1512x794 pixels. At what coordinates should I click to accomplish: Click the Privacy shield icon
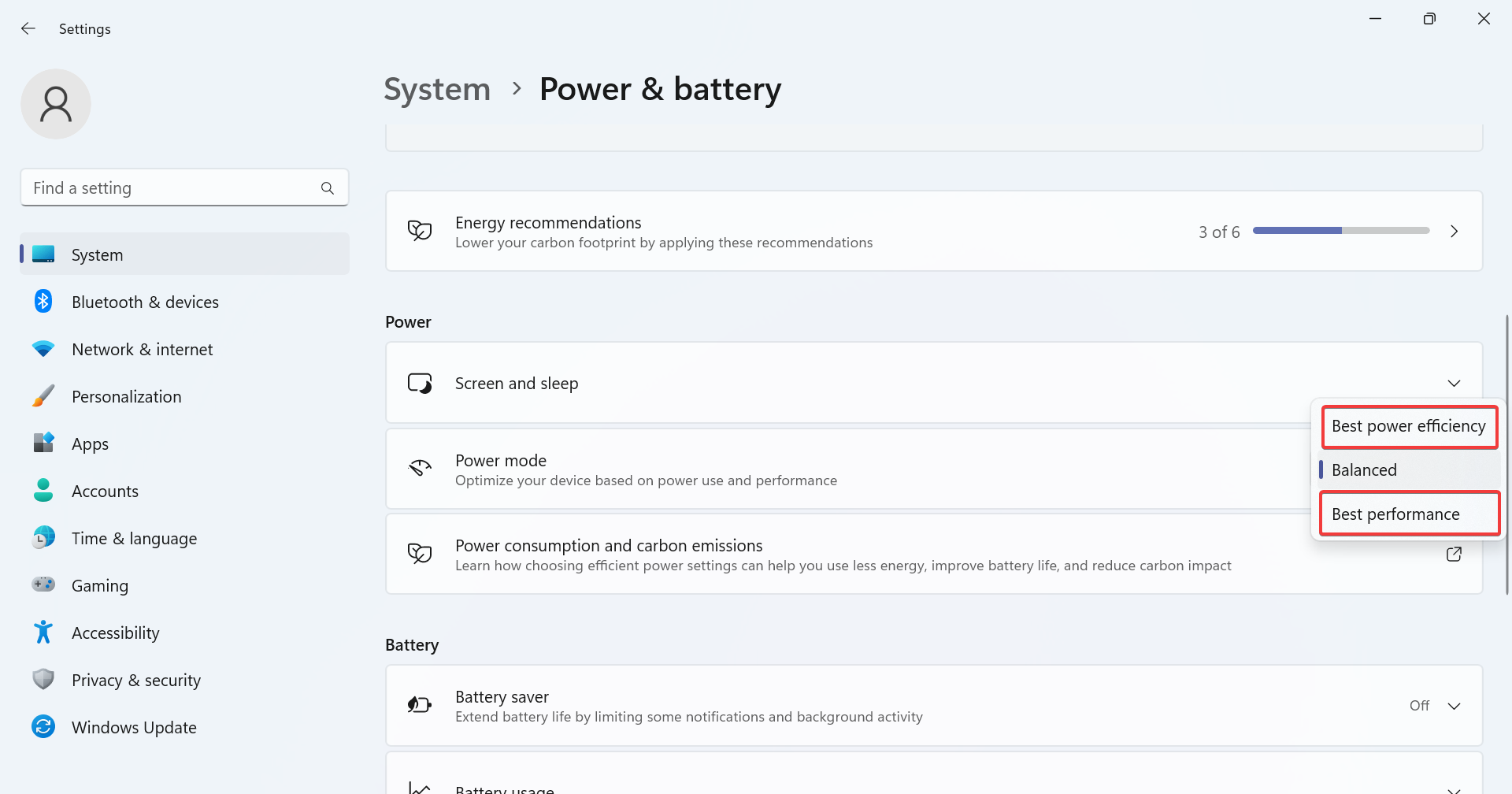(x=43, y=679)
